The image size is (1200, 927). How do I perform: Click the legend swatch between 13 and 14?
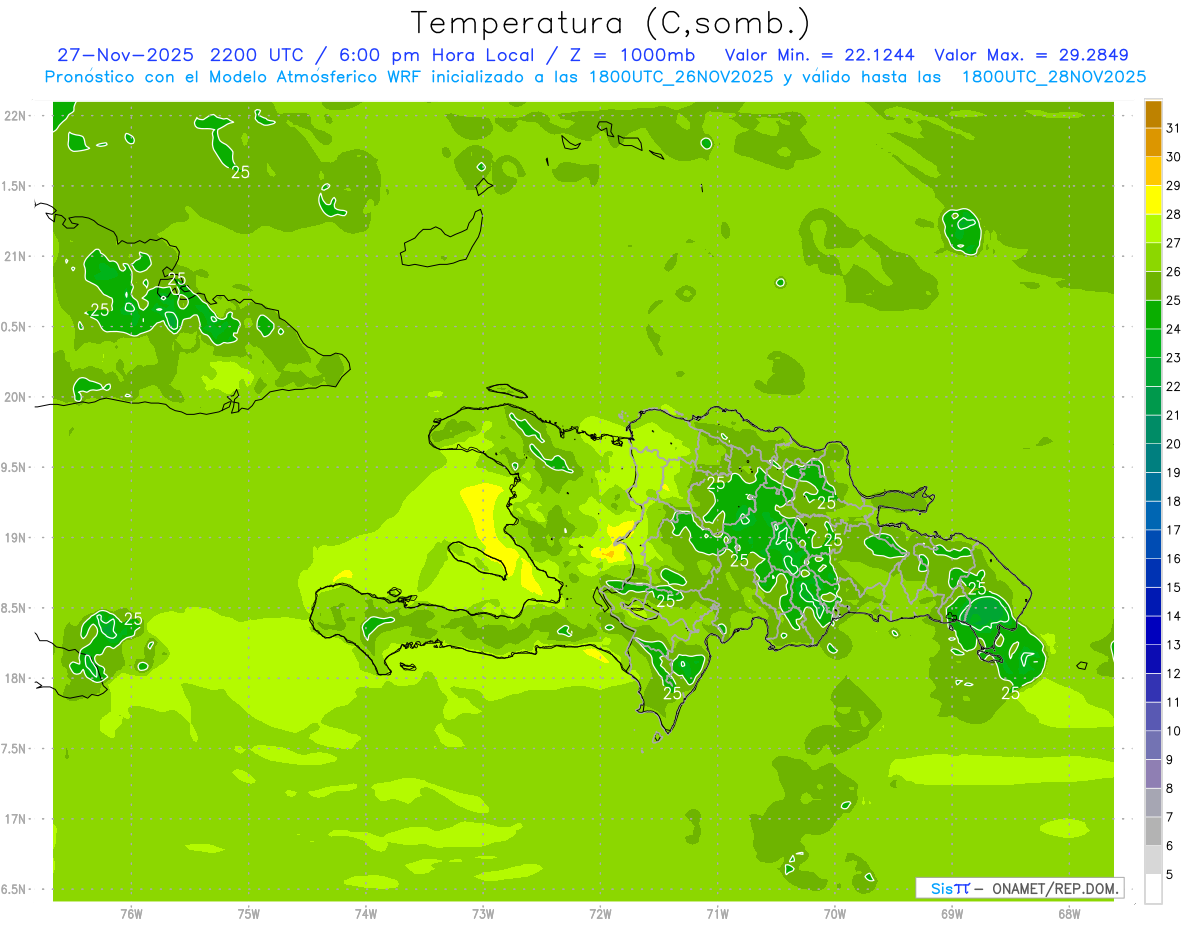1153,630
